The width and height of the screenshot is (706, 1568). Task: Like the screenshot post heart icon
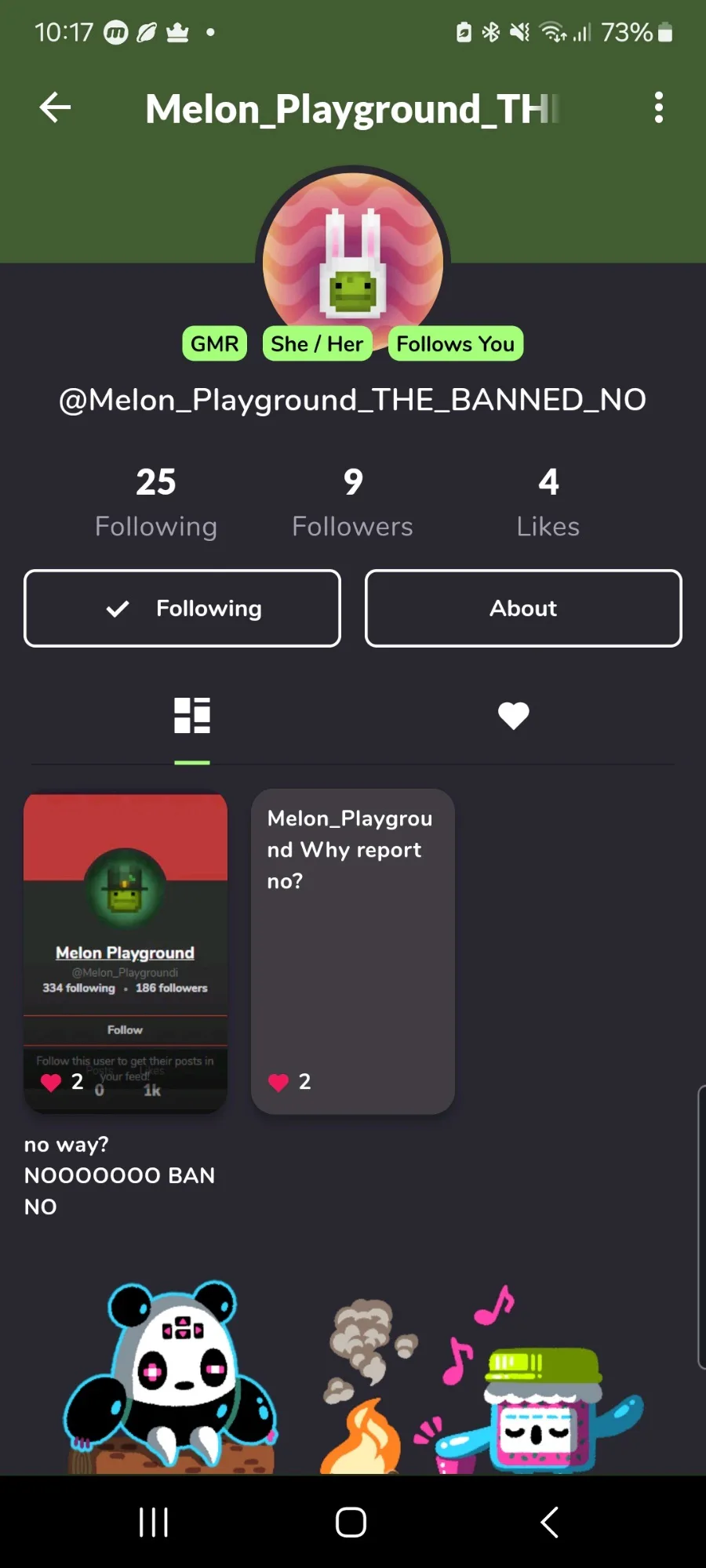click(51, 1083)
